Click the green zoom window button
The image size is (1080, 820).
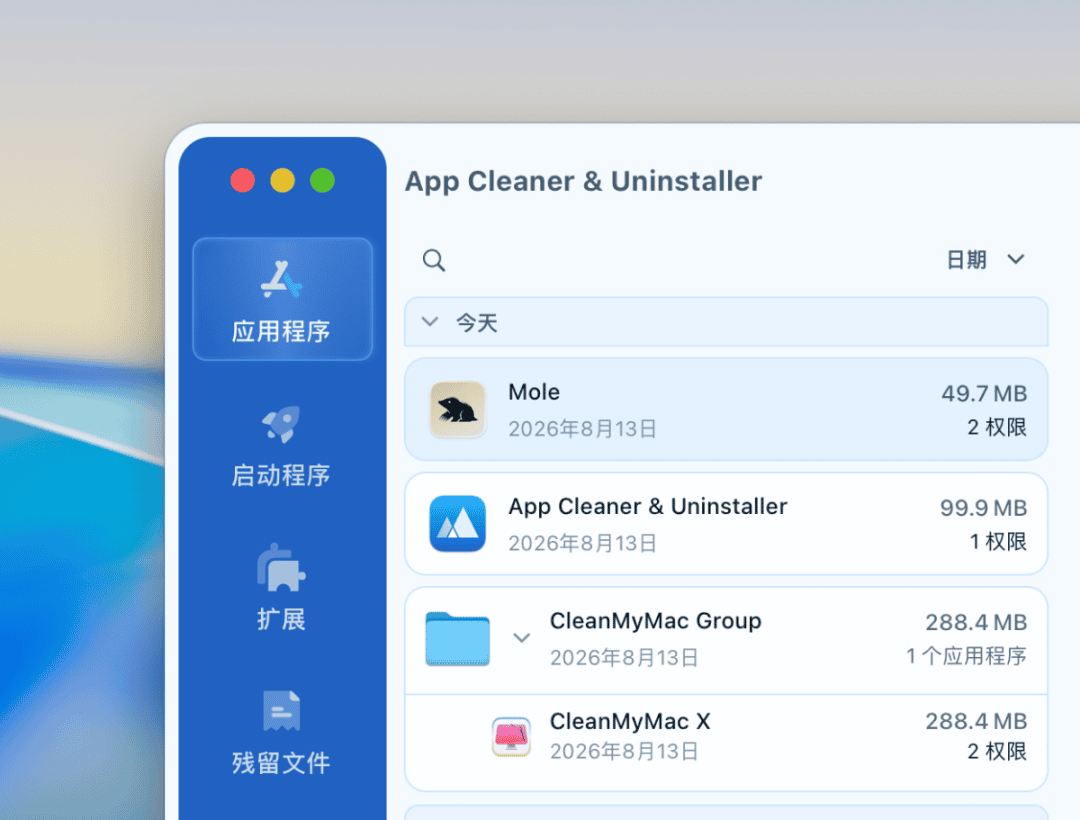pos(322,180)
